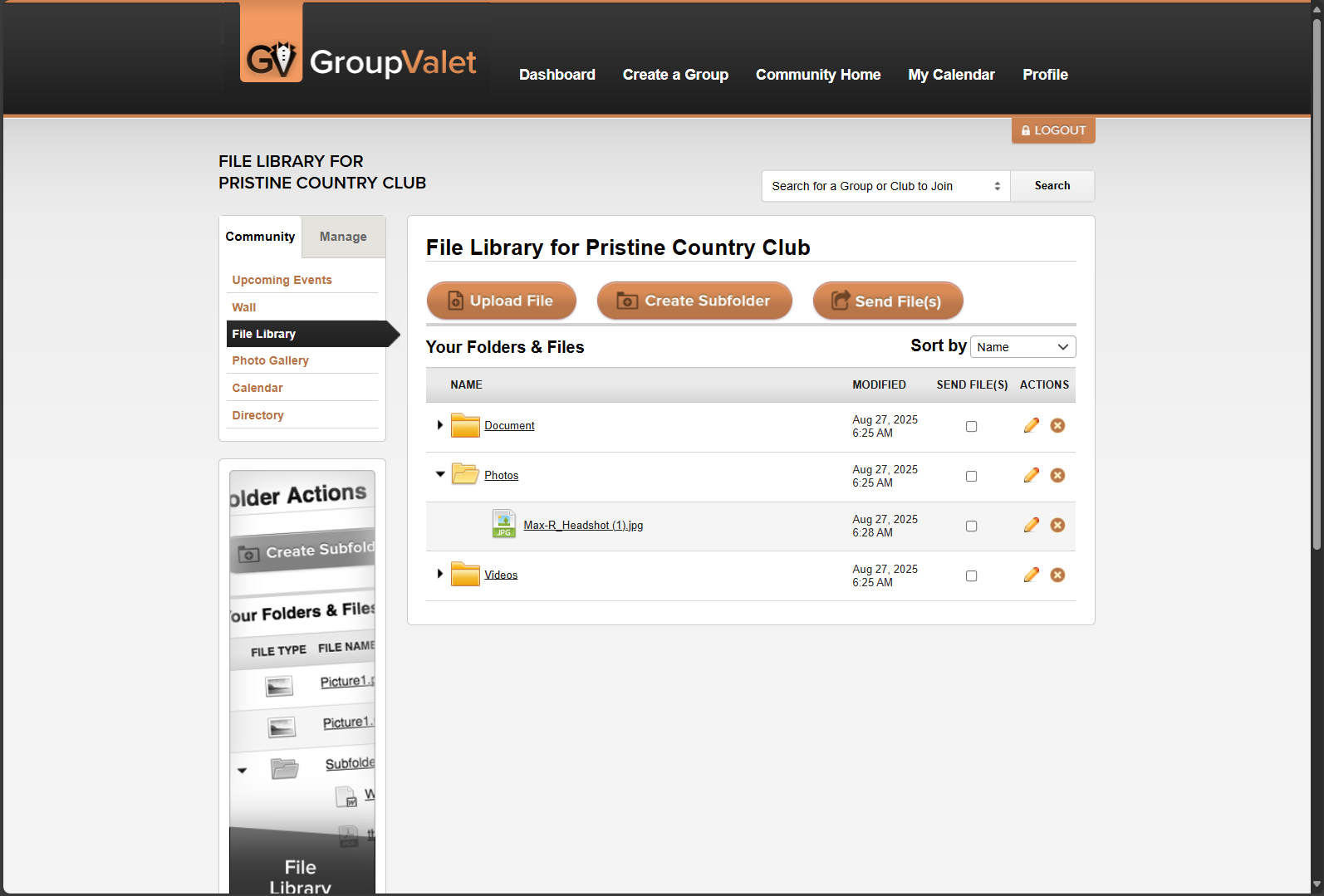1324x896 pixels.
Task: Click the Max-R_Headshot JPG file icon
Action: 503,524
